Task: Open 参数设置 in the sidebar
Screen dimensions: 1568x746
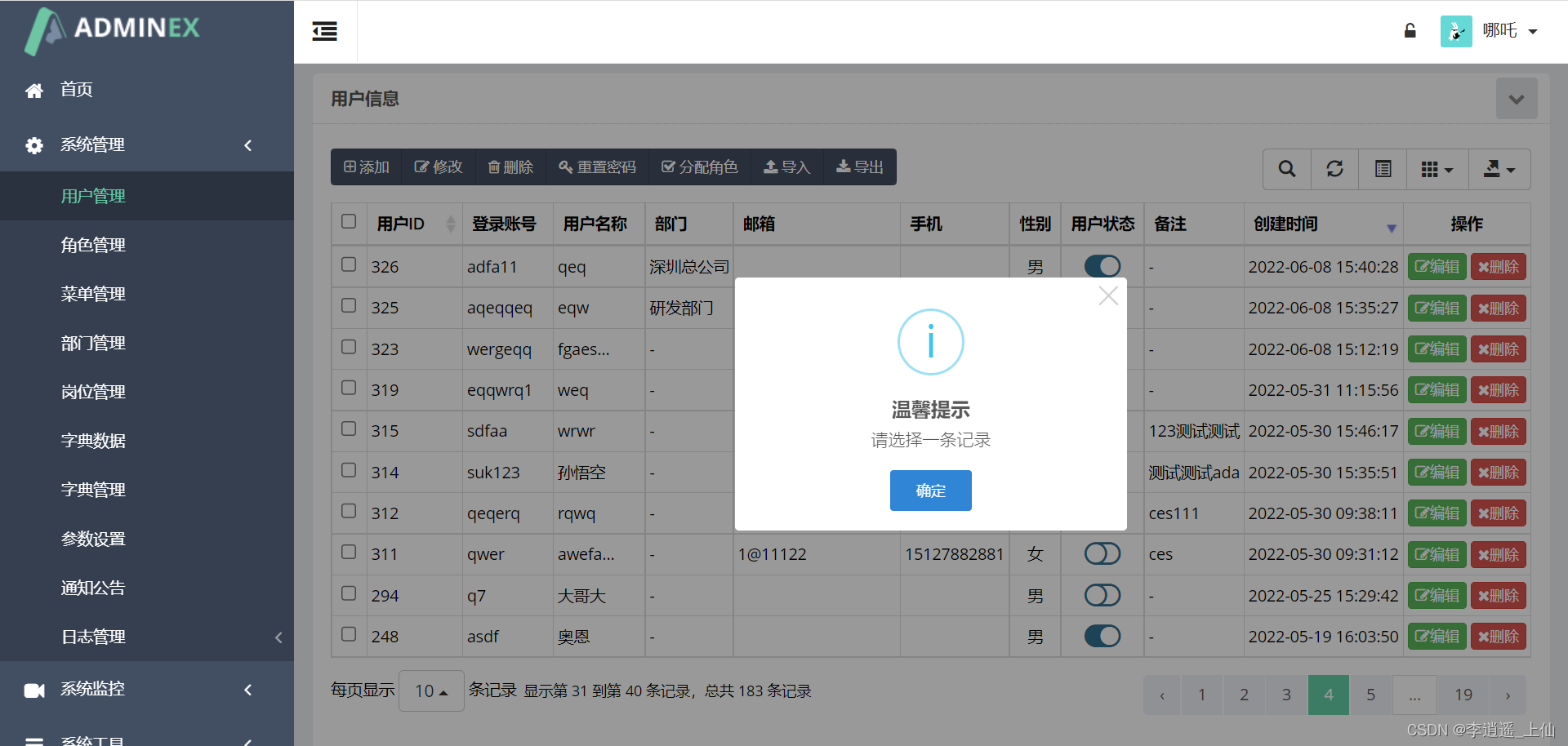Action: (92, 539)
